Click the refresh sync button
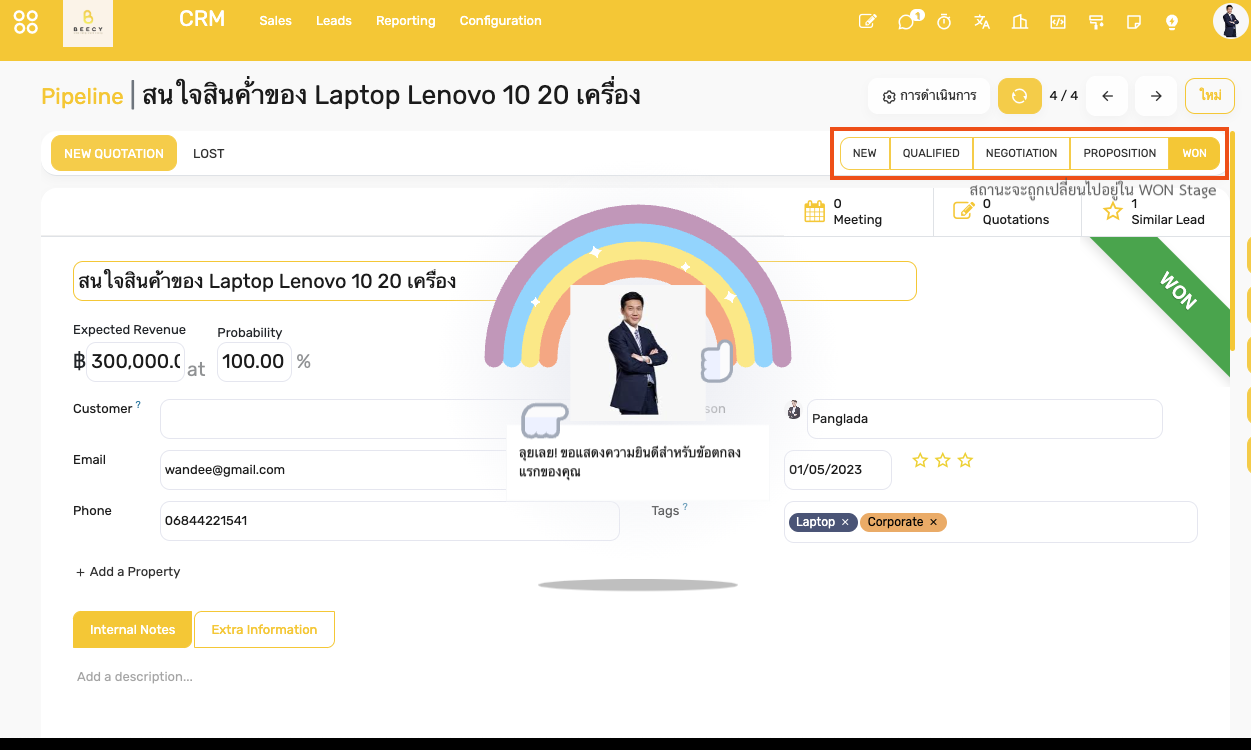The height and width of the screenshot is (750, 1251). 1019,96
